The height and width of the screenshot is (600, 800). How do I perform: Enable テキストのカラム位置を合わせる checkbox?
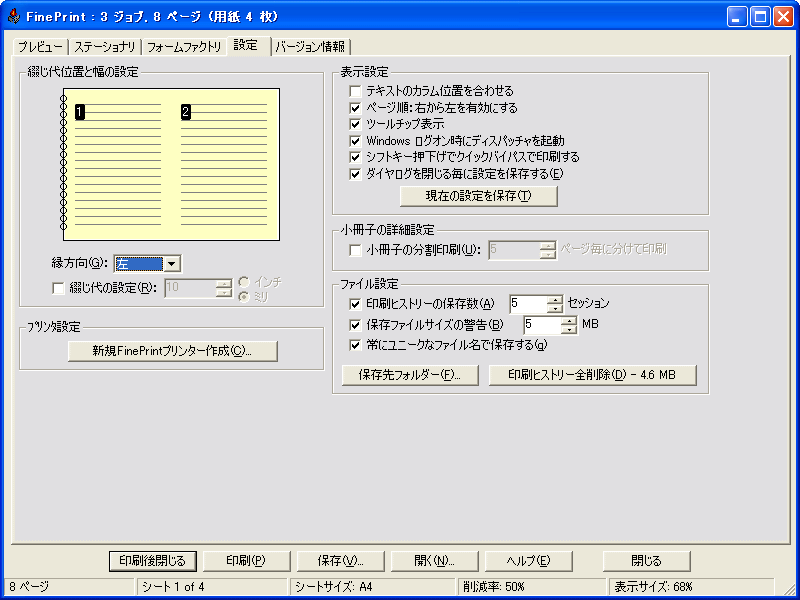355,91
